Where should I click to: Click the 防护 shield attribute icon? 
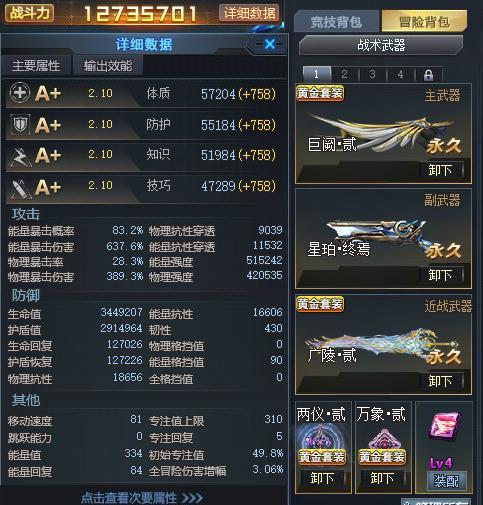[20, 125]
